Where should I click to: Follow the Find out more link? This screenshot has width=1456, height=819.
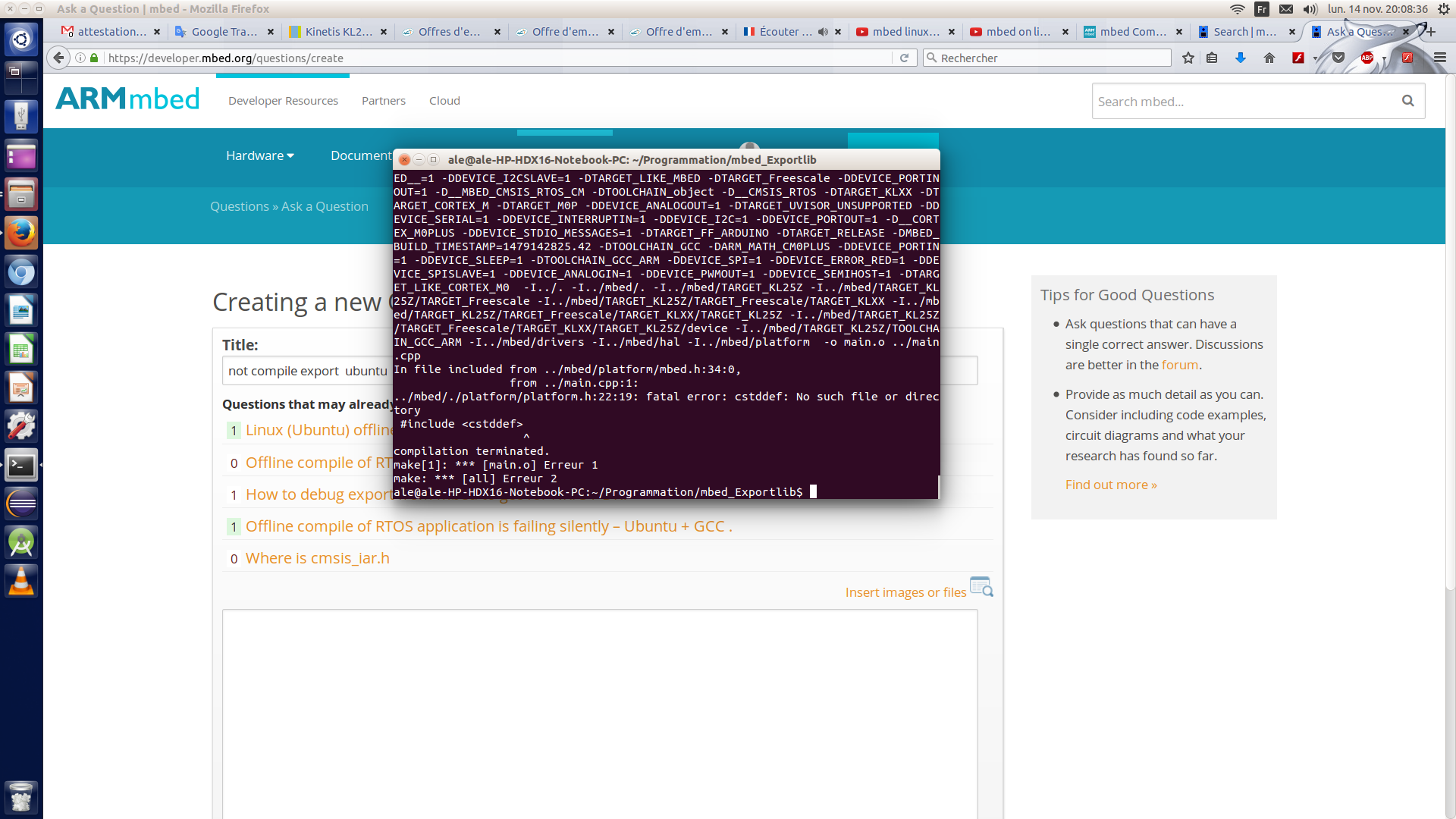pos(1111,485)
